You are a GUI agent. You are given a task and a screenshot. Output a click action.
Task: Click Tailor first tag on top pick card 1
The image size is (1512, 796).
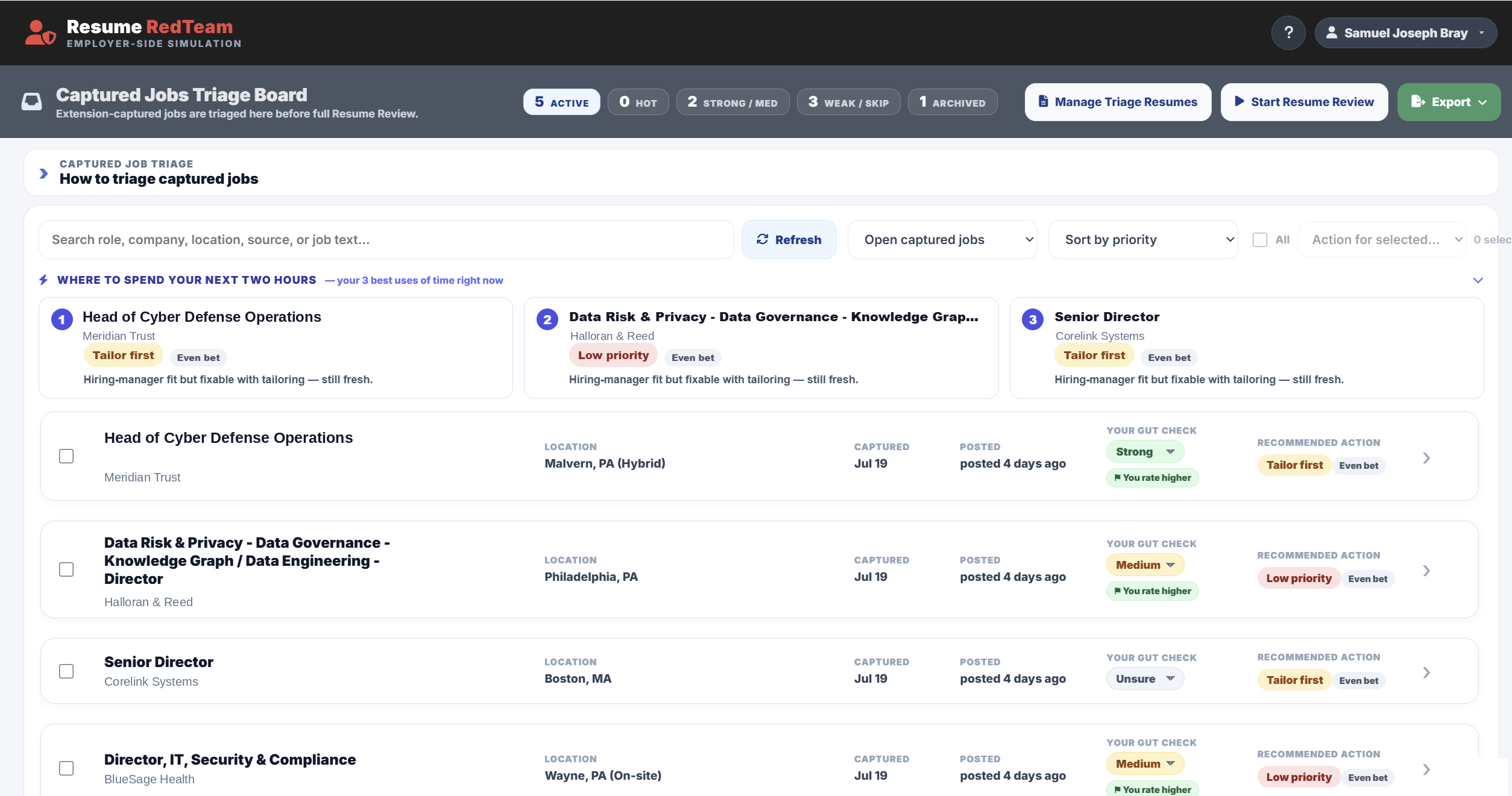[123, 356]
